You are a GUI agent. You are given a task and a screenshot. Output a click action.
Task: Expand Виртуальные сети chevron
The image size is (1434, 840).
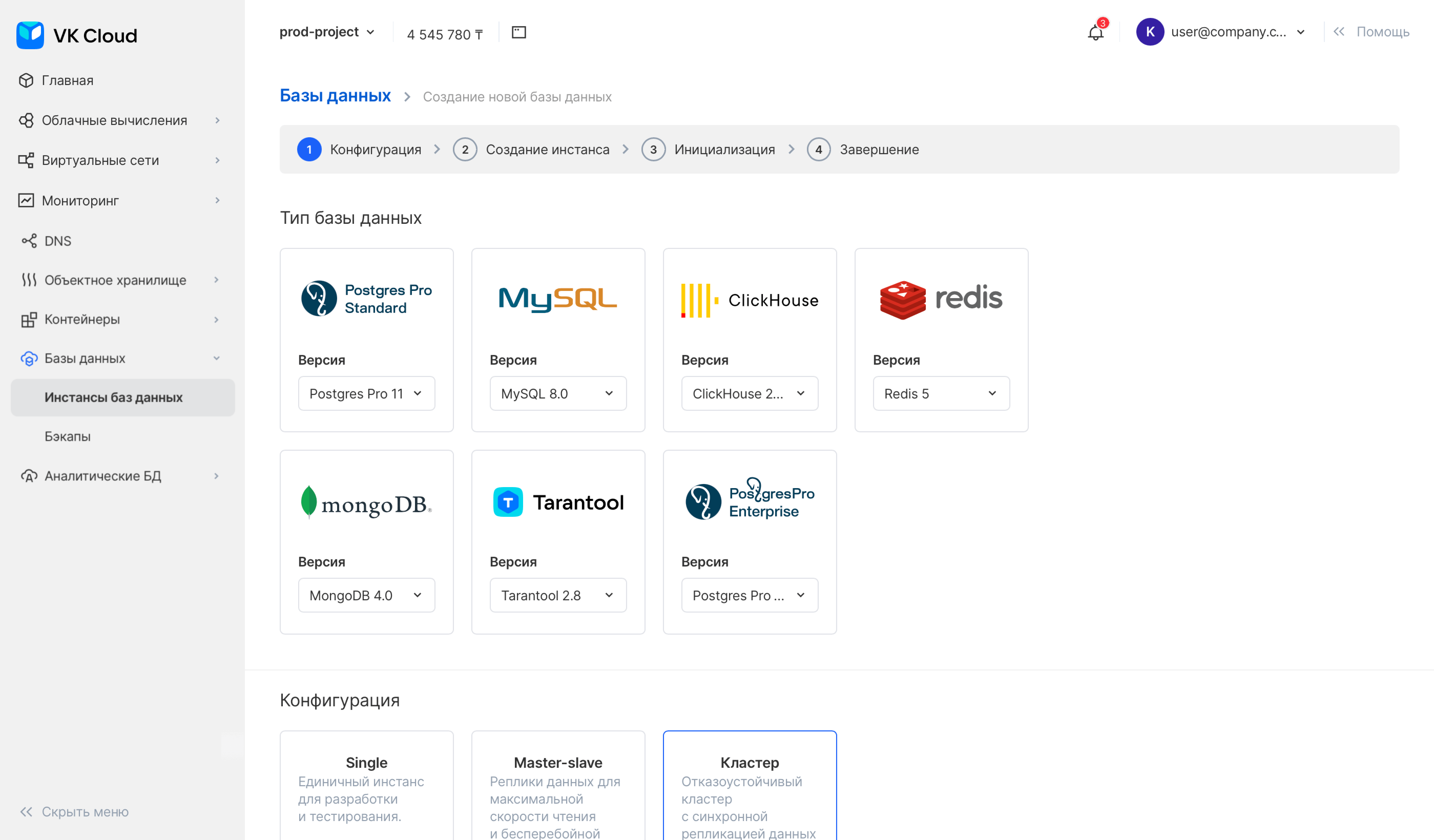click(x=217, y=160)
